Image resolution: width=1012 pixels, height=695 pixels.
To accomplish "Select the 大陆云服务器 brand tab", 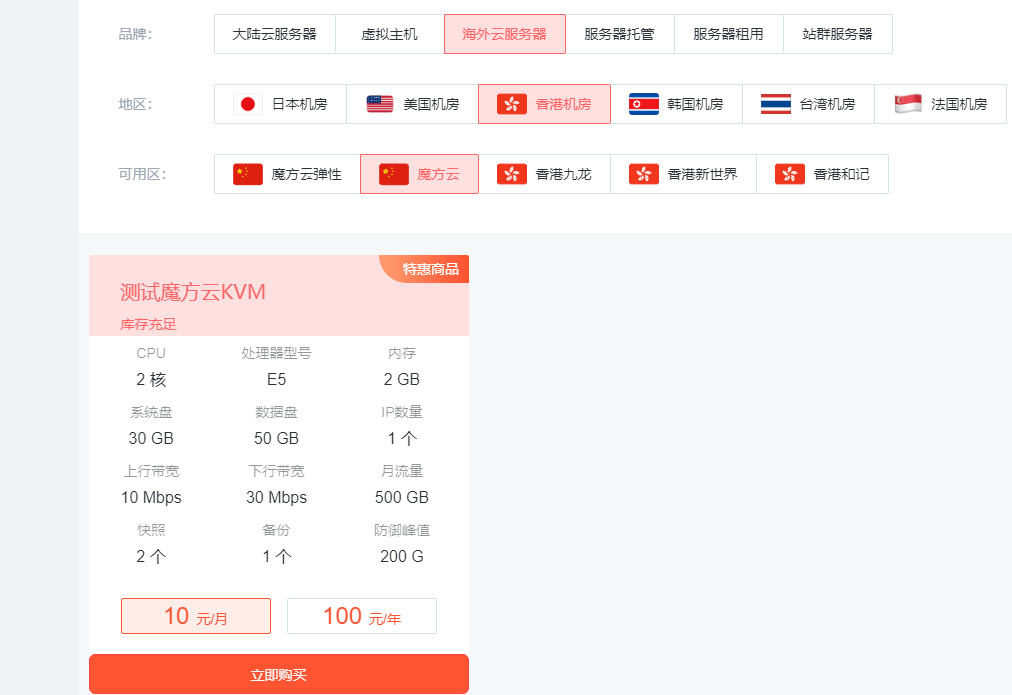I will [275, 34].
